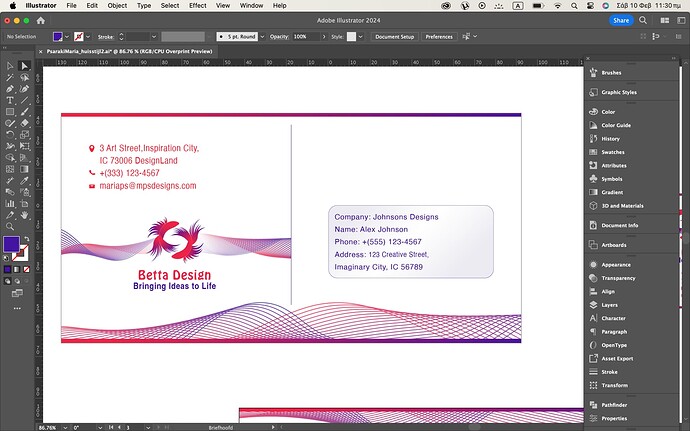Enable Draw Behind mode
Screen dimensions: 690x431
(17, 280)
